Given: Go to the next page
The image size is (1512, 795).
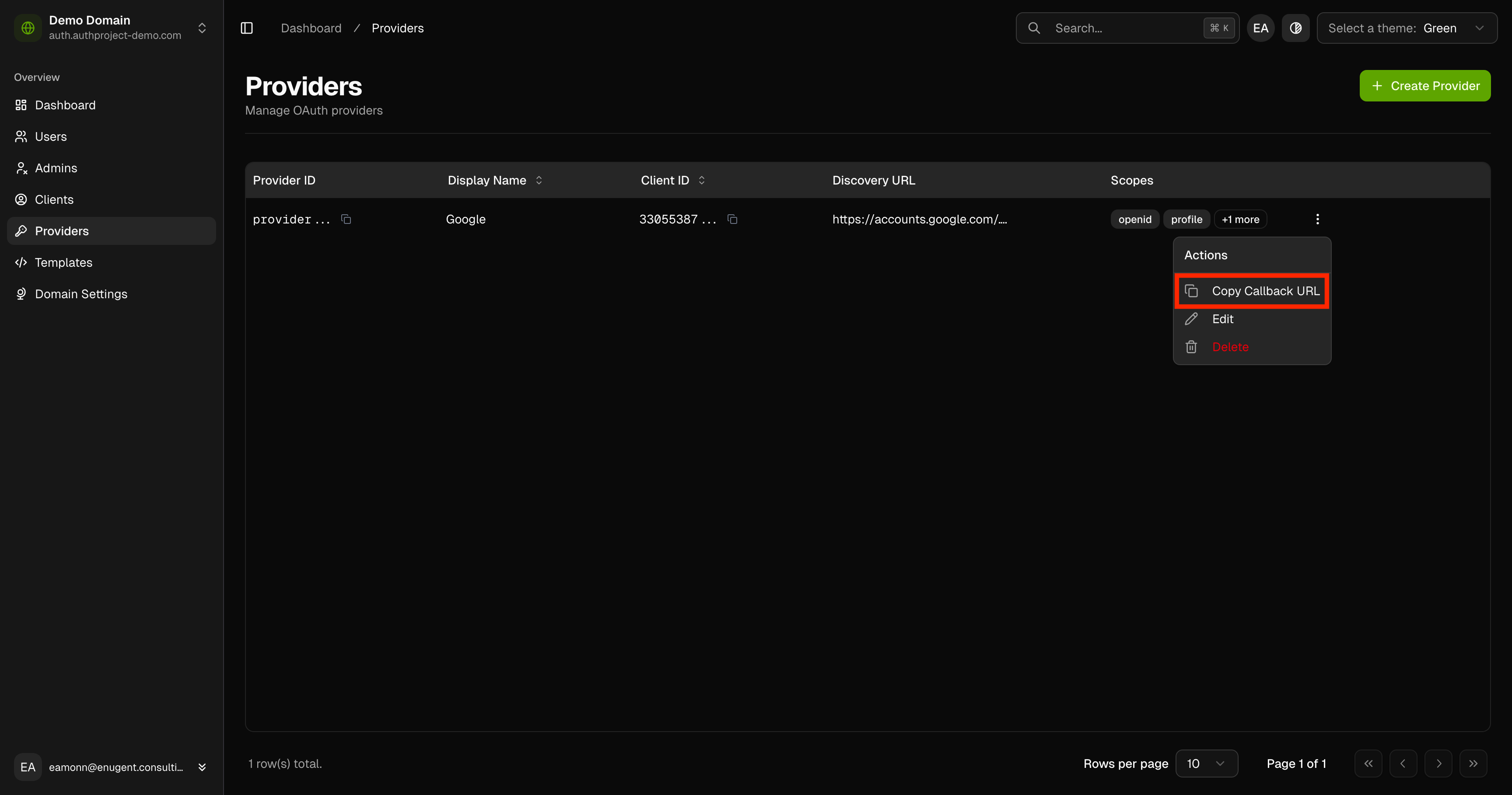Looking at the screenshot, I should [x=1438, y=764].
